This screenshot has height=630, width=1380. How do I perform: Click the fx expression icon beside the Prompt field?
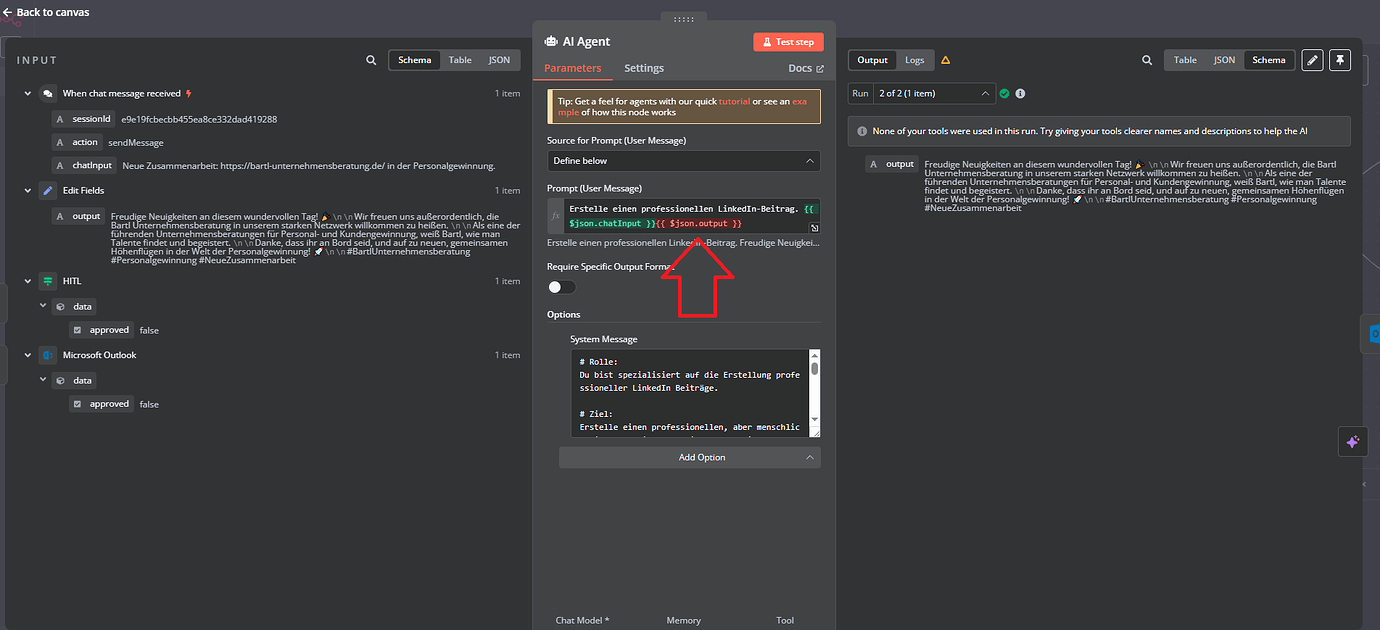click(x=557, y=214)
